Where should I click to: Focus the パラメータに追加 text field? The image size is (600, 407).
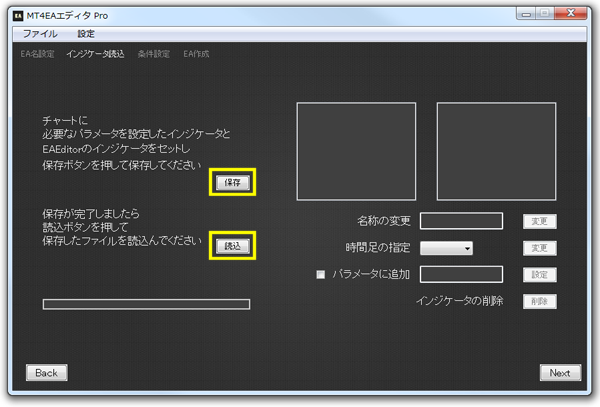(x=461, y=274)
